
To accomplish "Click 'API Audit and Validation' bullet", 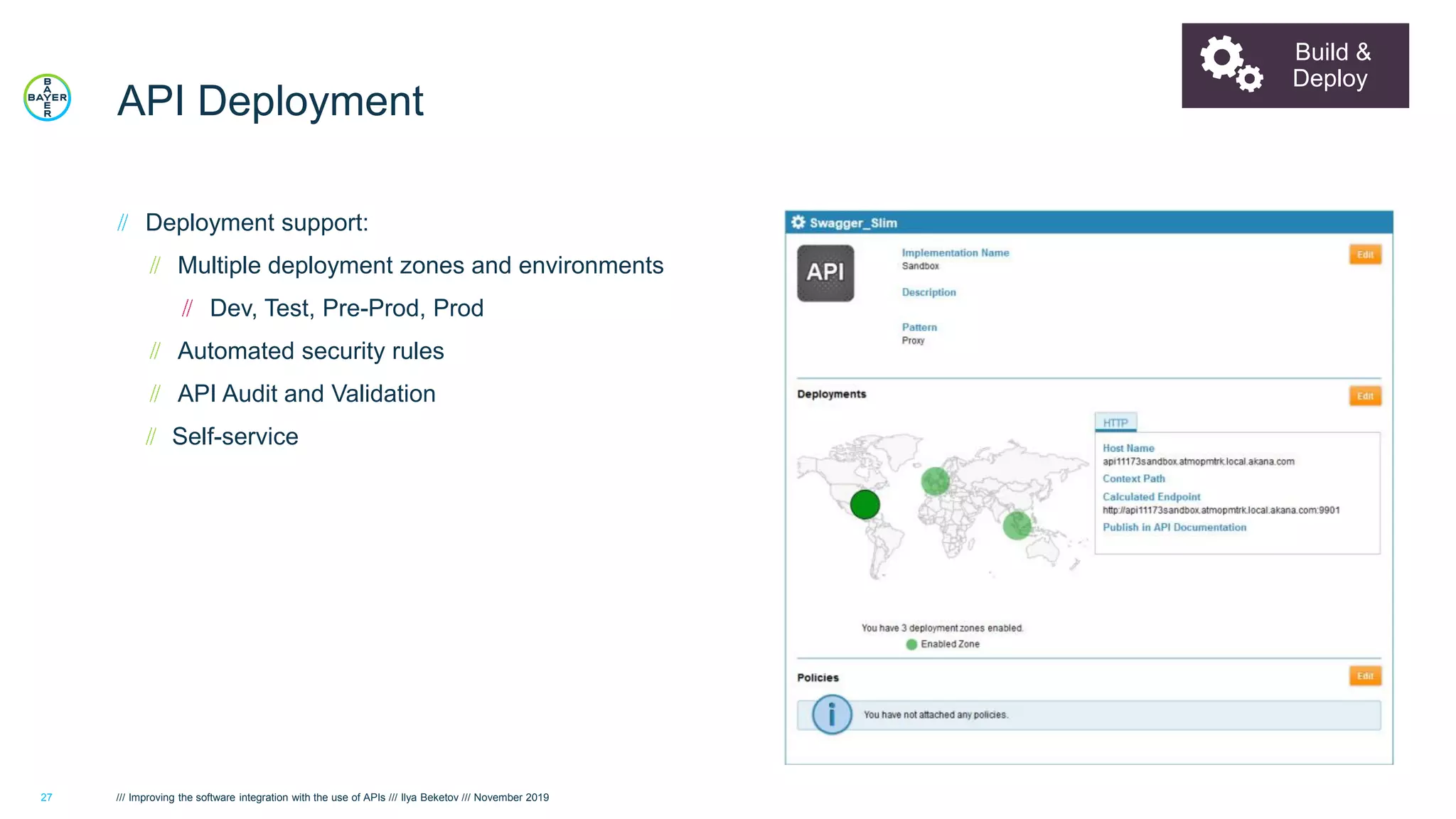I will point(306,393).
